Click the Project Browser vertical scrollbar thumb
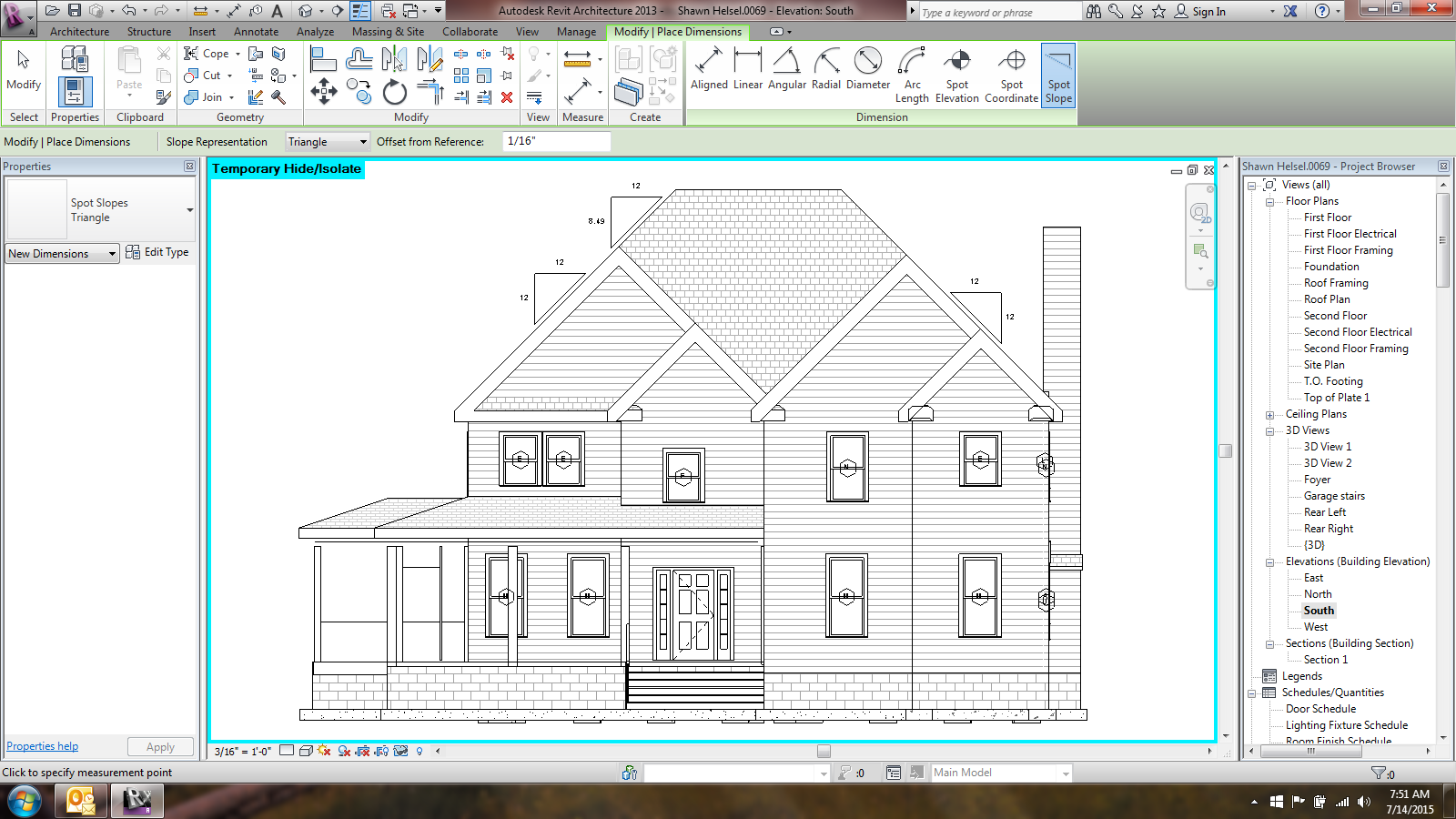Viewport: 1456px width, 819px height. [x=1442, y=240]
